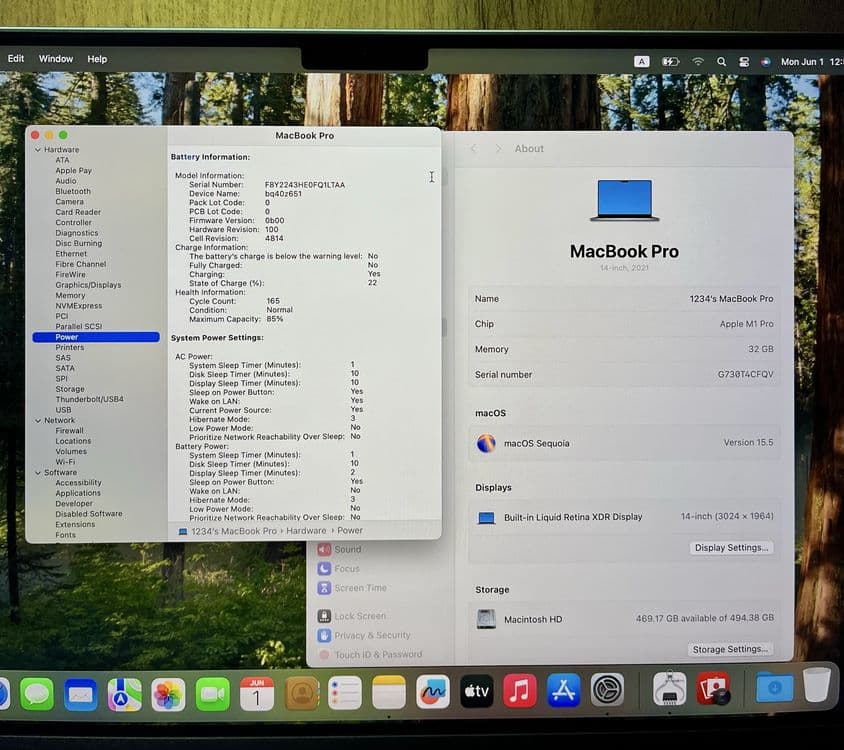This screenshot has width=844, height=750.
Task: Click the date and time in menu bar
Action: pos(812,62)
